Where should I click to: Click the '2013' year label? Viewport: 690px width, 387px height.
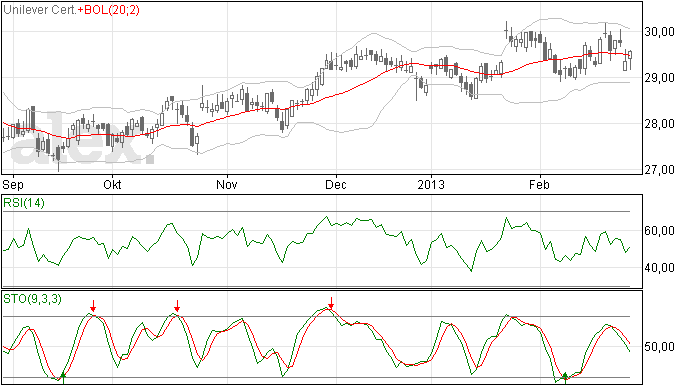coord(431,184)
